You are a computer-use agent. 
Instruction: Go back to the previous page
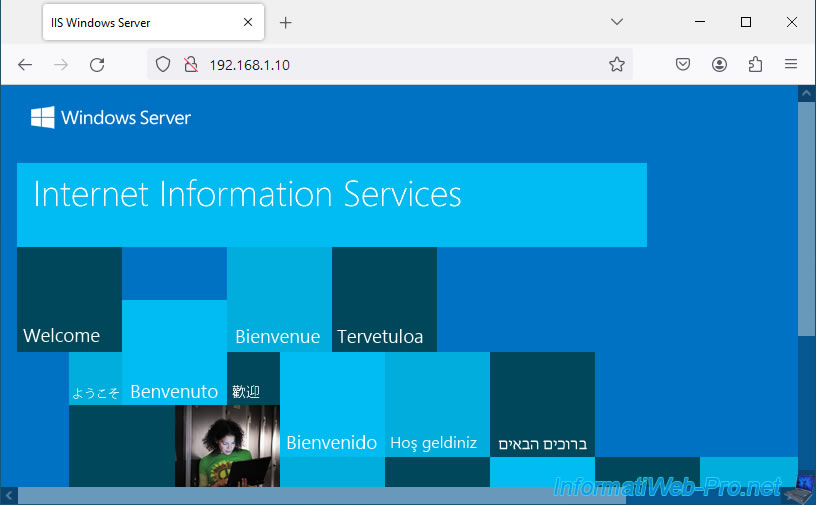[x=25, y=65]
